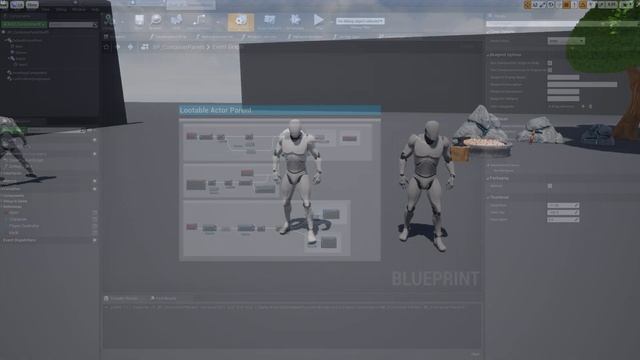Image resolution: width=640 pixels, height=360 pixels.
Task: Click the Play toolbar button
Action: [x=318, y=21]
